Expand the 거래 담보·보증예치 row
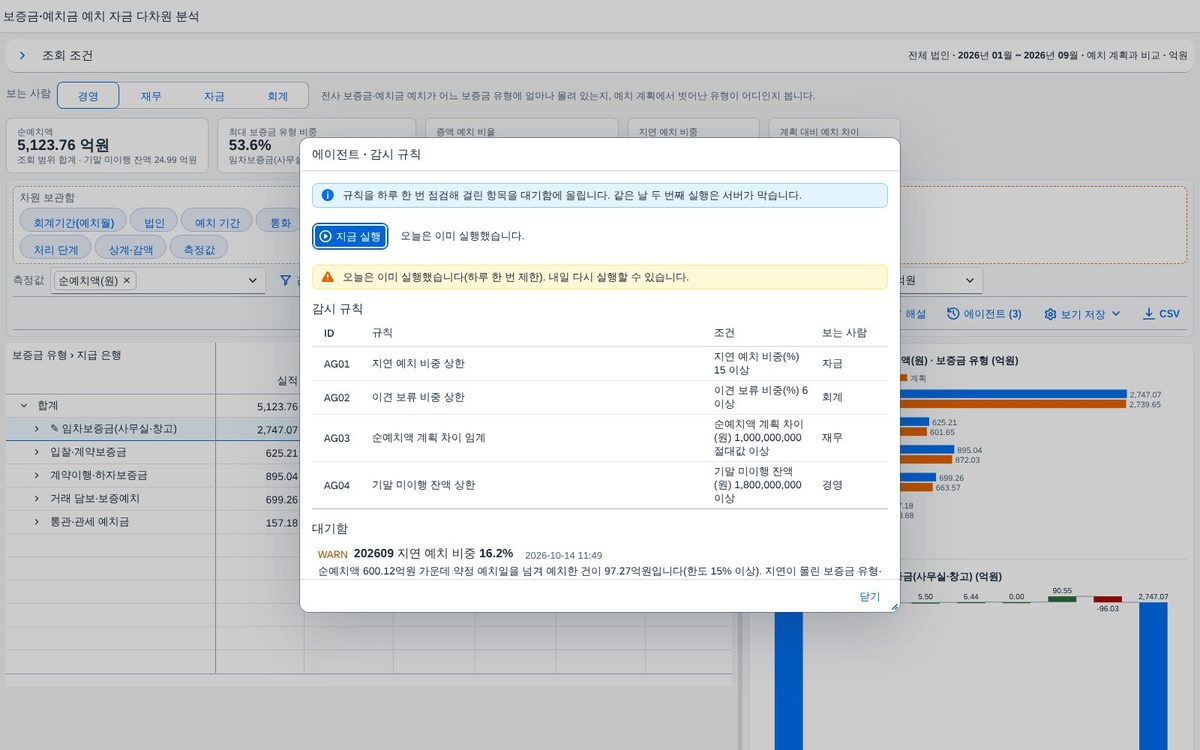The image size is (1200, 750). [37, 498]
